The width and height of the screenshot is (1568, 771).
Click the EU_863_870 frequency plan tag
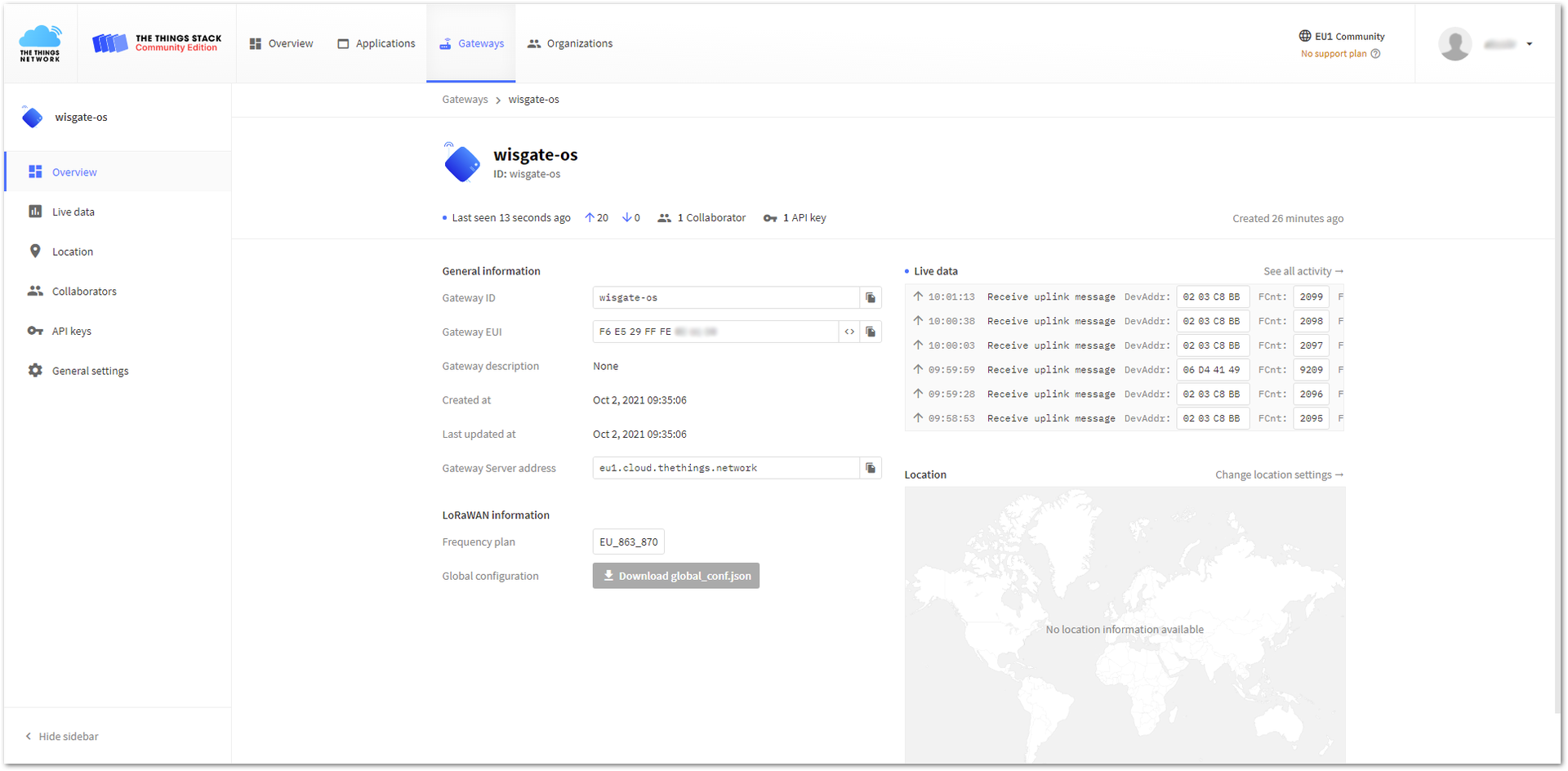coord(628,541)
